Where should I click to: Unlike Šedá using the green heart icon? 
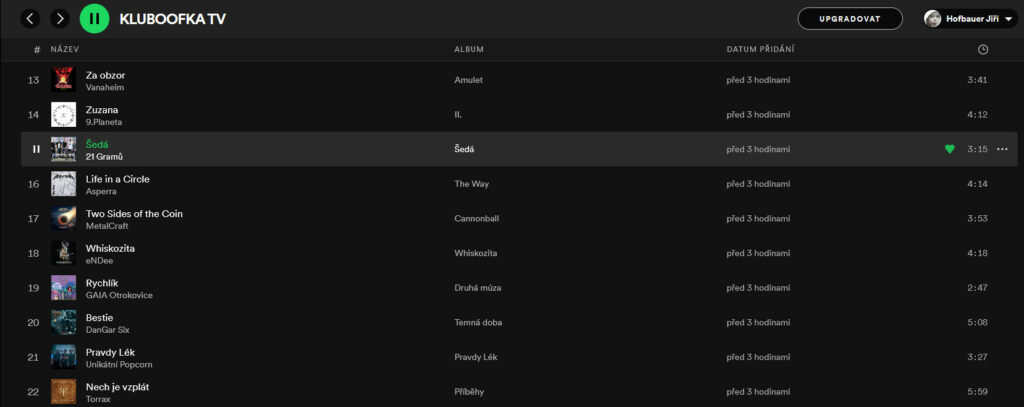coord(950,149)
